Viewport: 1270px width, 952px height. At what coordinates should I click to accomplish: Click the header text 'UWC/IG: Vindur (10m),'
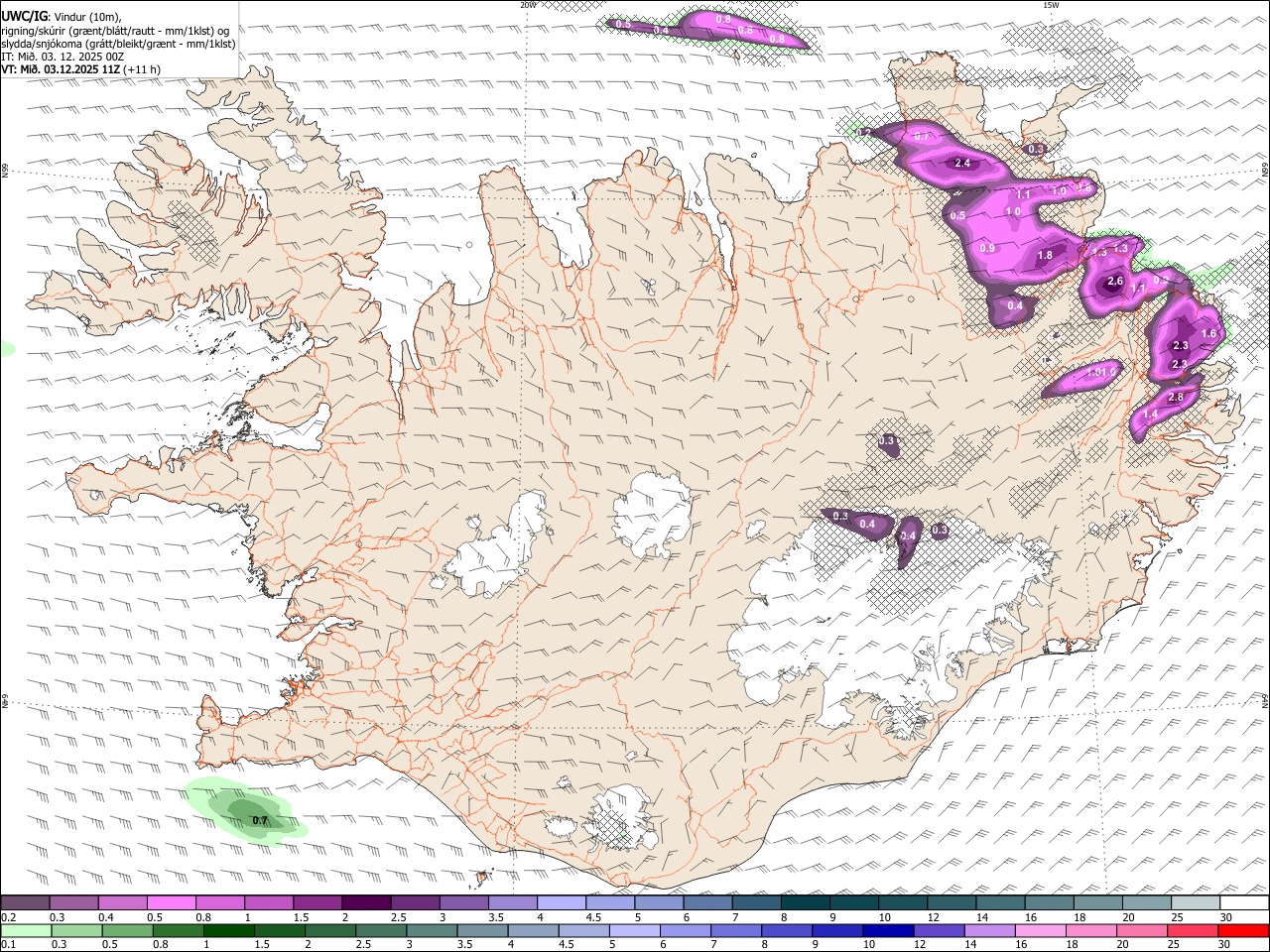62,17
